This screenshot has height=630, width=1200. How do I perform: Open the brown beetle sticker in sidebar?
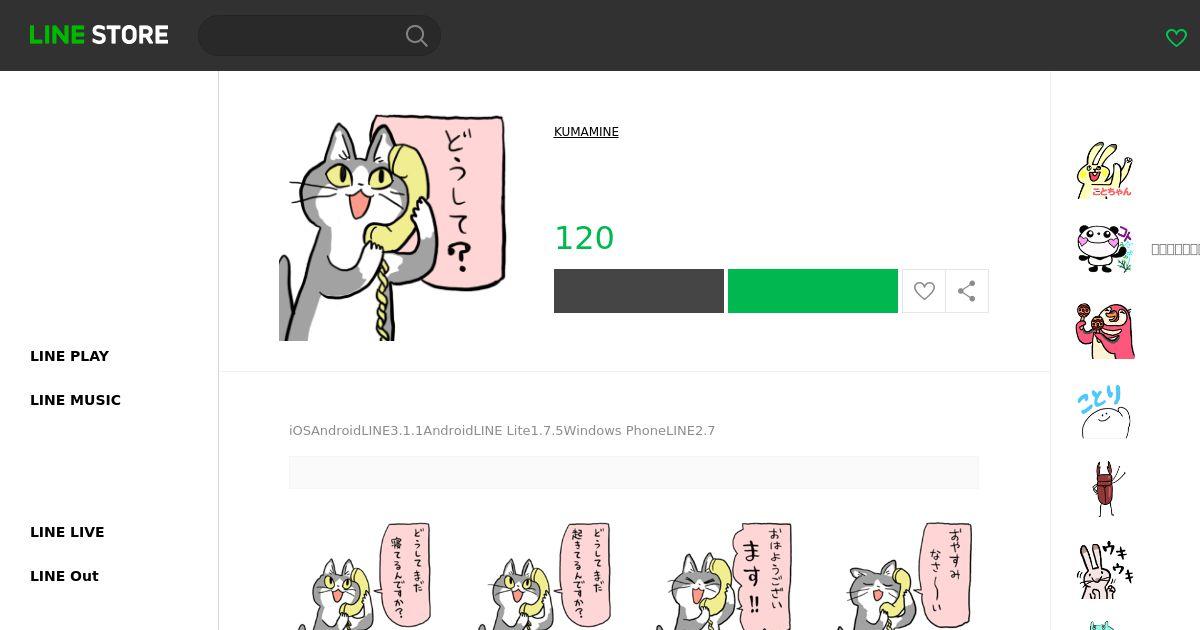[x=1105, y=489]
